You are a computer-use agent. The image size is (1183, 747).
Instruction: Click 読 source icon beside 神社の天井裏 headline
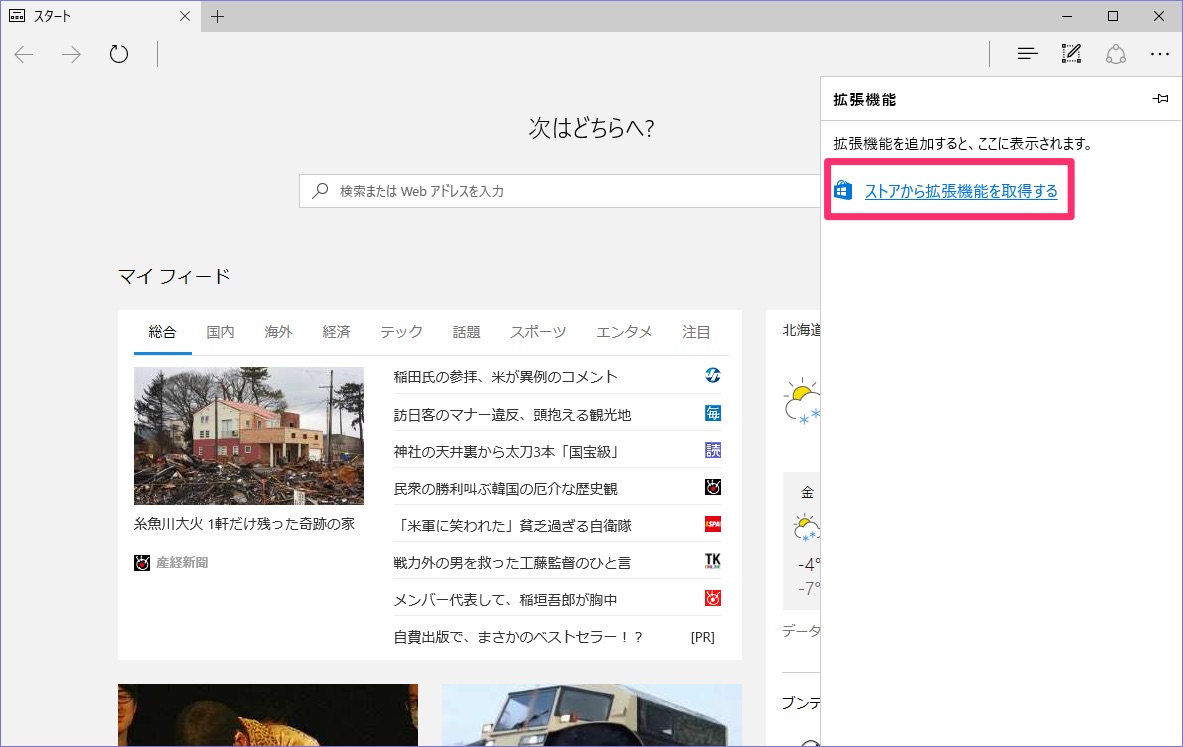click(x=712, y=450)
